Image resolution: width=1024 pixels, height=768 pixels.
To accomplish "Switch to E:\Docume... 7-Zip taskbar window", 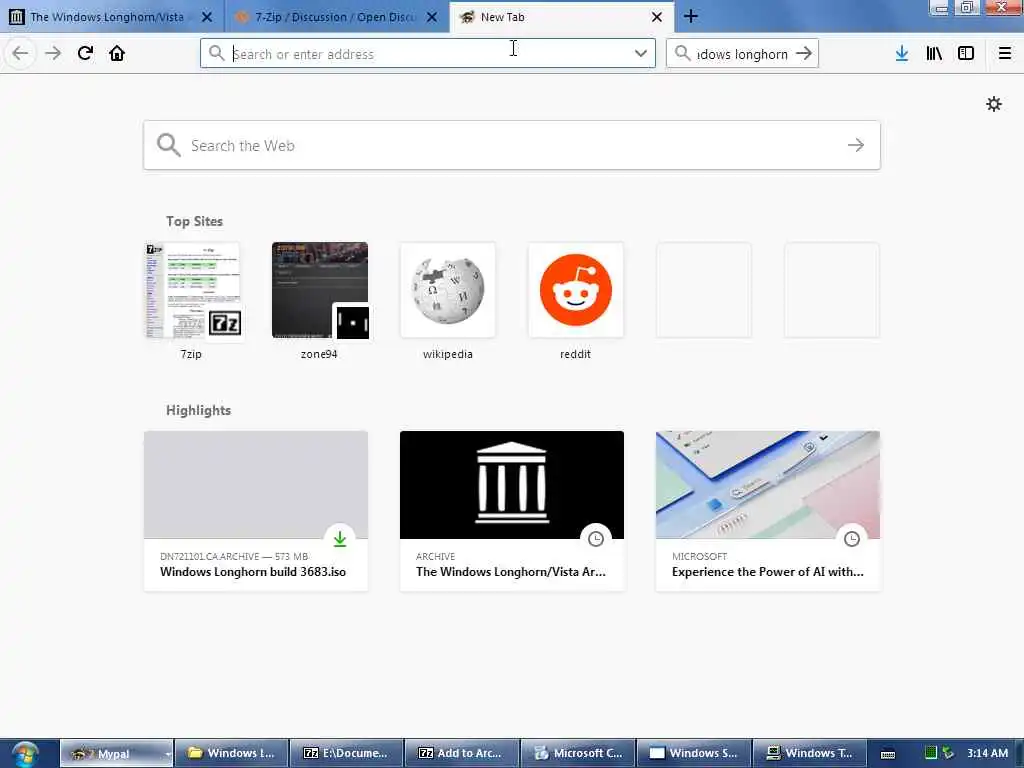I will point(346,753).
